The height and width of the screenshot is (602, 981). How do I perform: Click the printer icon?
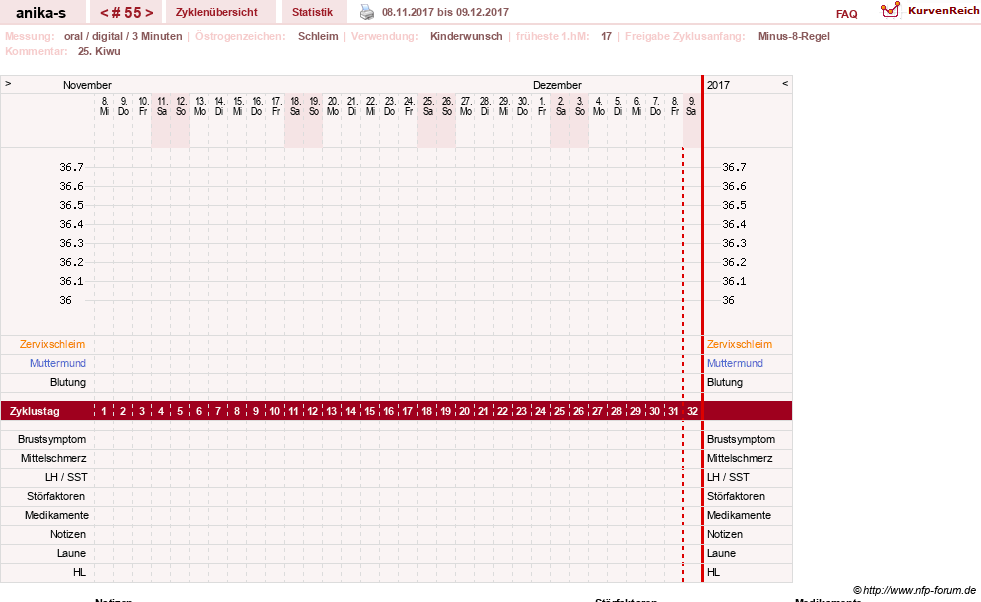(367, 12)
